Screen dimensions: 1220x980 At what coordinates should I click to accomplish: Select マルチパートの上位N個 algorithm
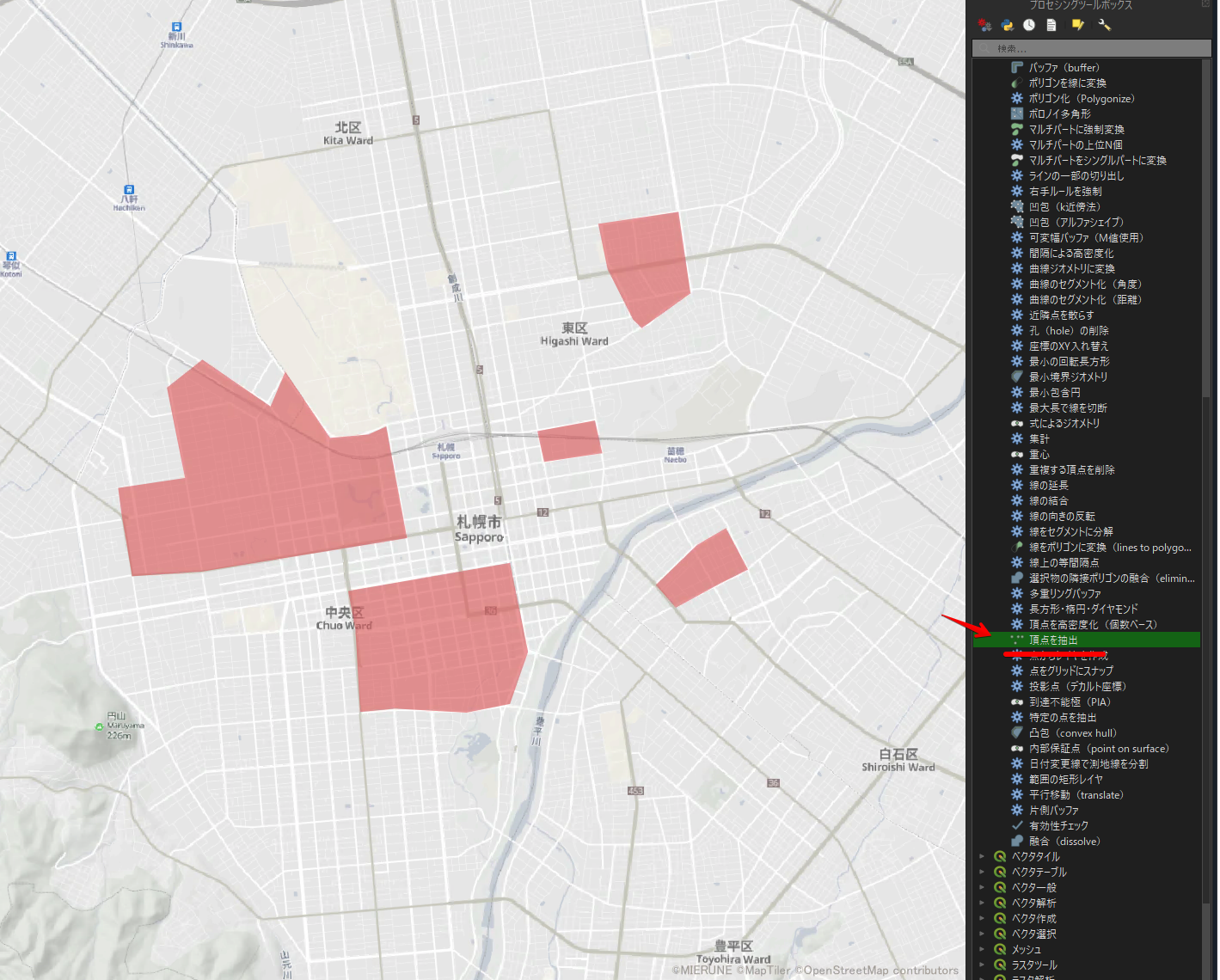click(1076, 145)
